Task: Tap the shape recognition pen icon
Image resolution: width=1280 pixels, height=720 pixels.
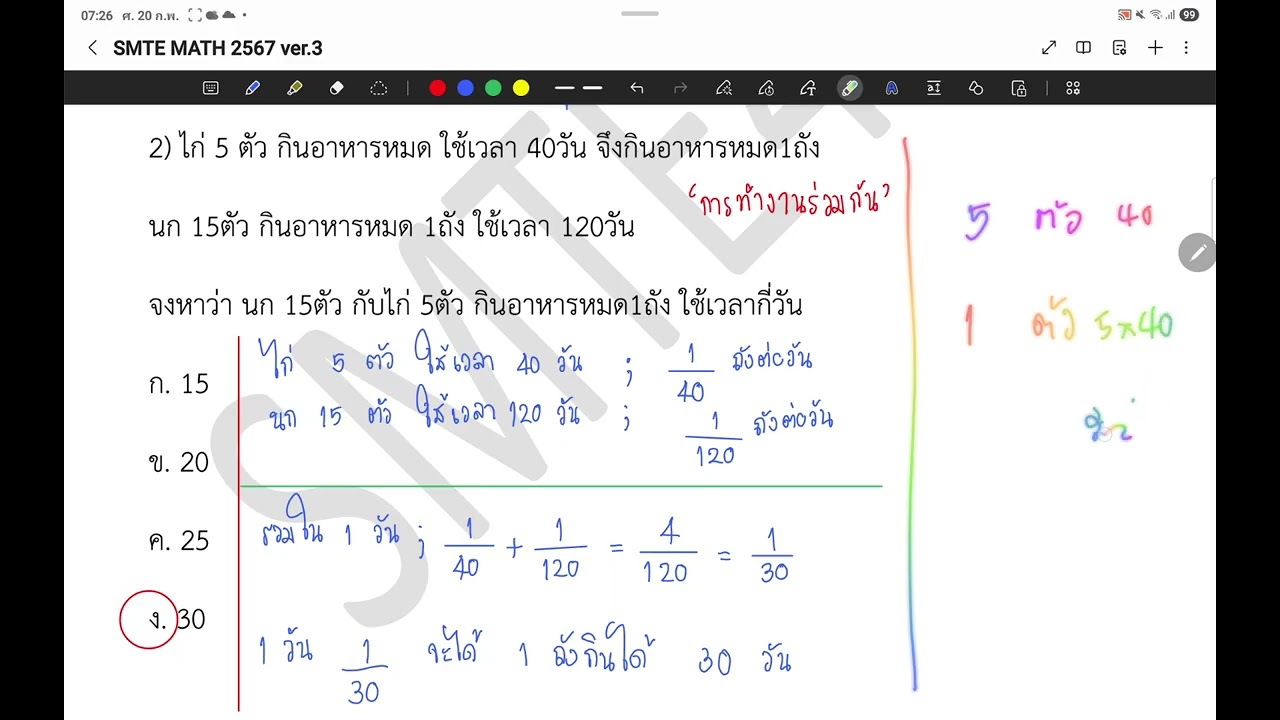Action: tap(766, 88)
